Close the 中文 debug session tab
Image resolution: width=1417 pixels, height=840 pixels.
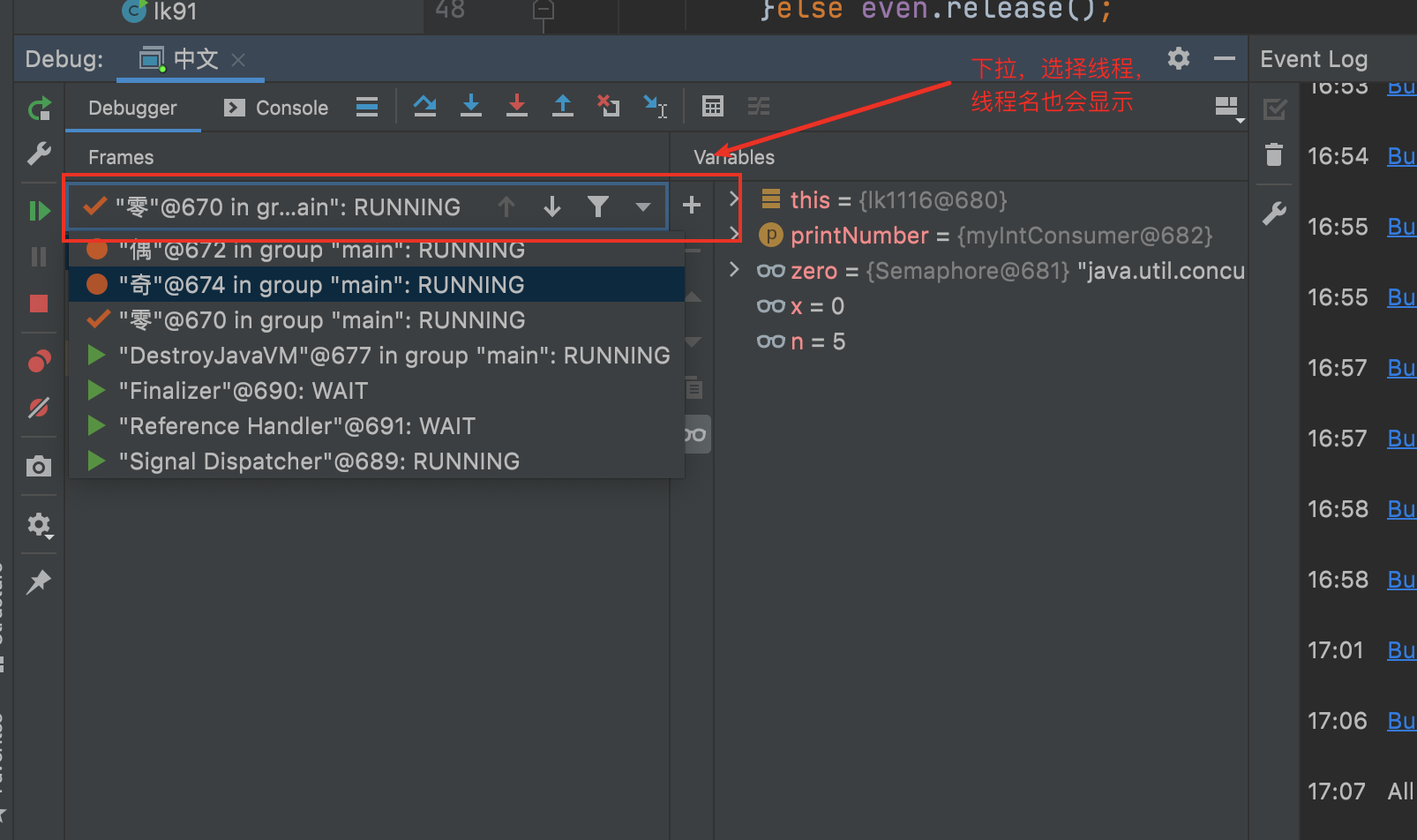[x=238, y=60]
